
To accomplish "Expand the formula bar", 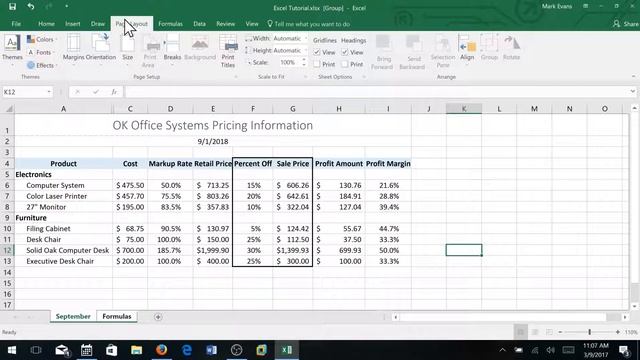I will pos(633,92).
